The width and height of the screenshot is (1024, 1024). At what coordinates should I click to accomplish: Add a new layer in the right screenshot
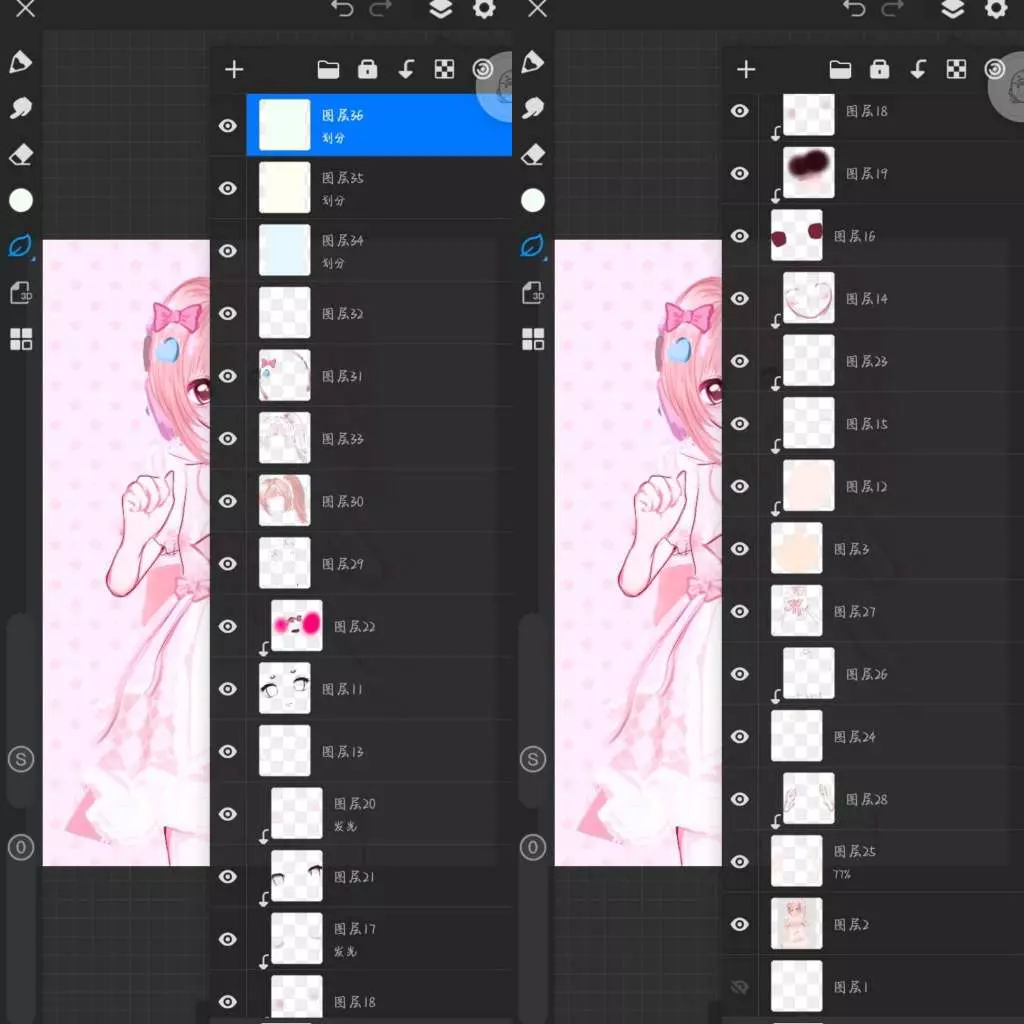746,69
